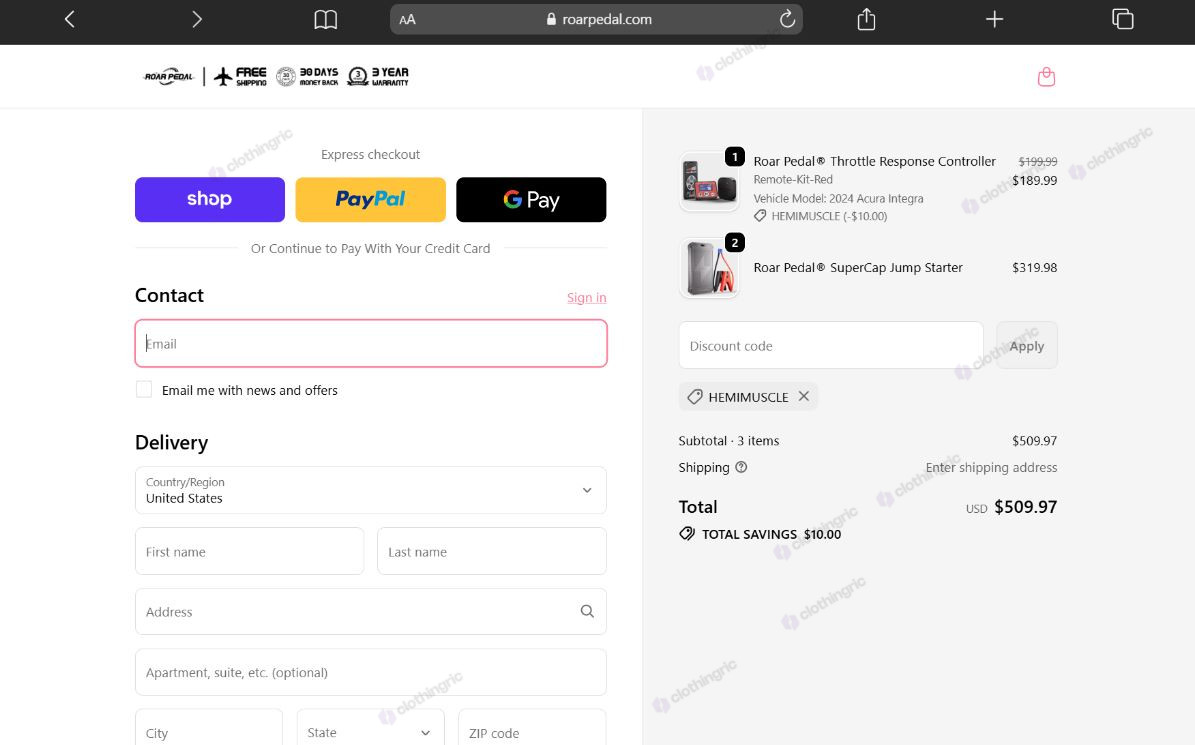The image size is (1195, 745).
Task: Click the Sign in link
Action: point(587,298)
